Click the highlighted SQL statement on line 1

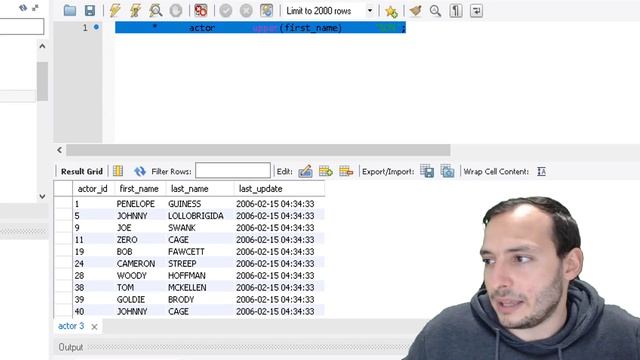pyautogui.click(x=260, y=28)
